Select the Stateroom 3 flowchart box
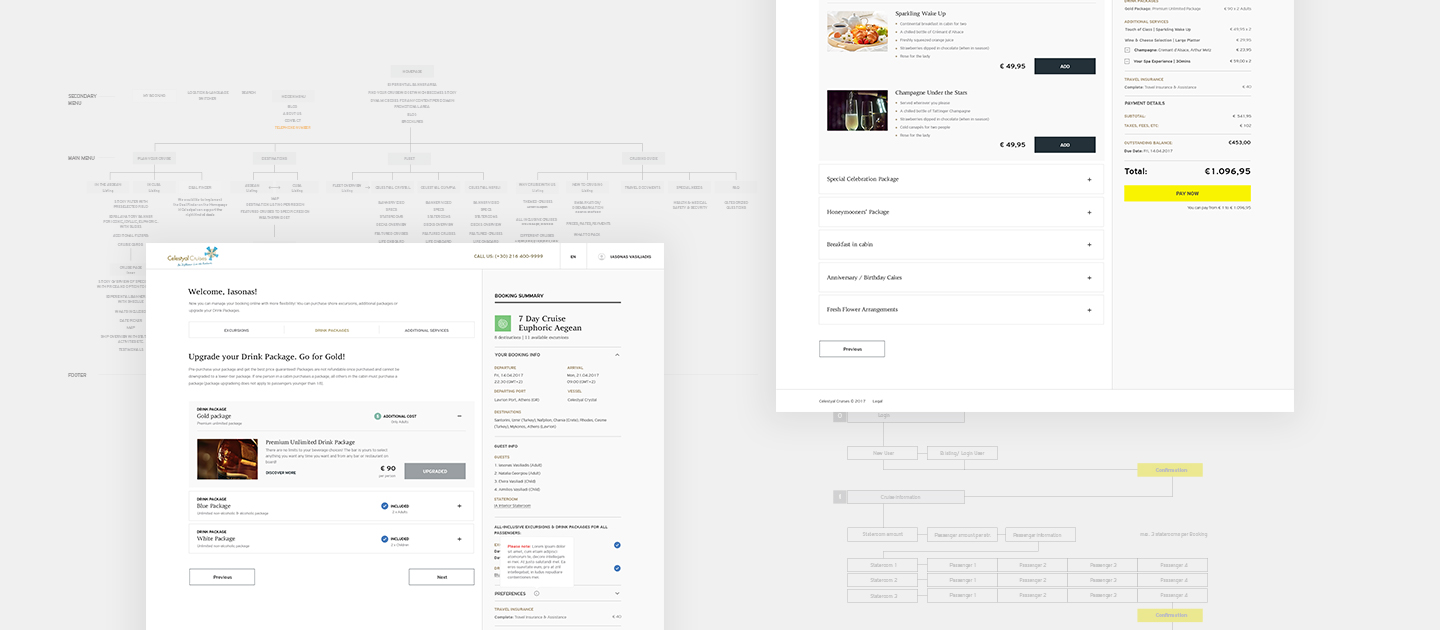This screenshot has height=630, width=1440. (883, 596)
